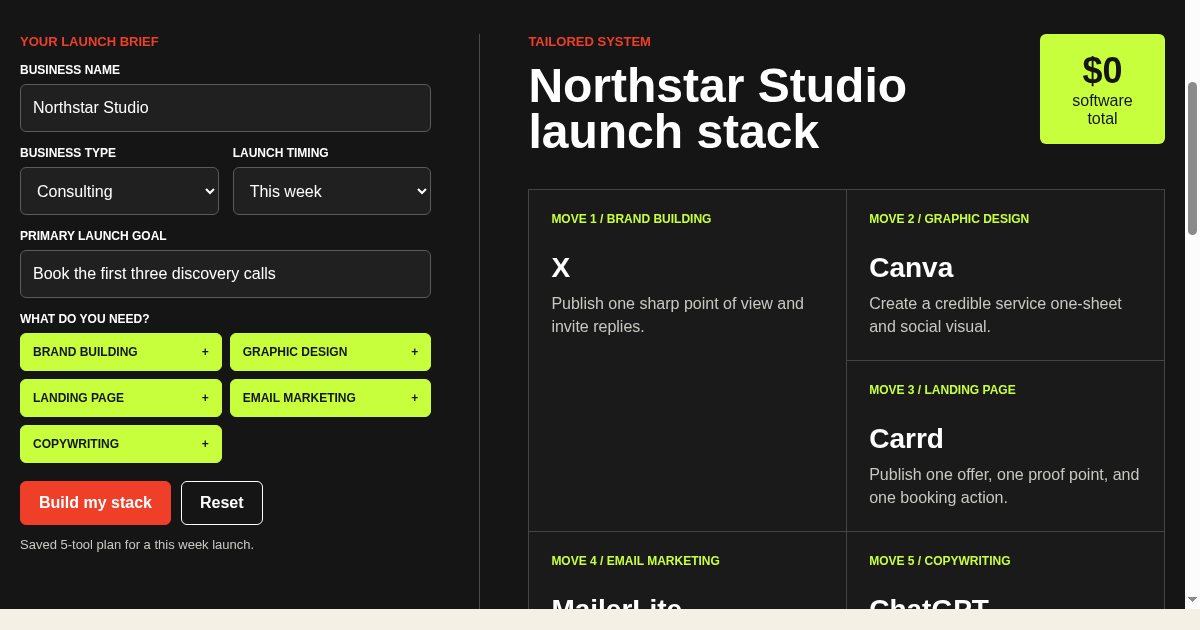The height and width of the screenshot is (630, 1200).
Task: Click the scrollbar down arrow
Action: point(1192,599)
